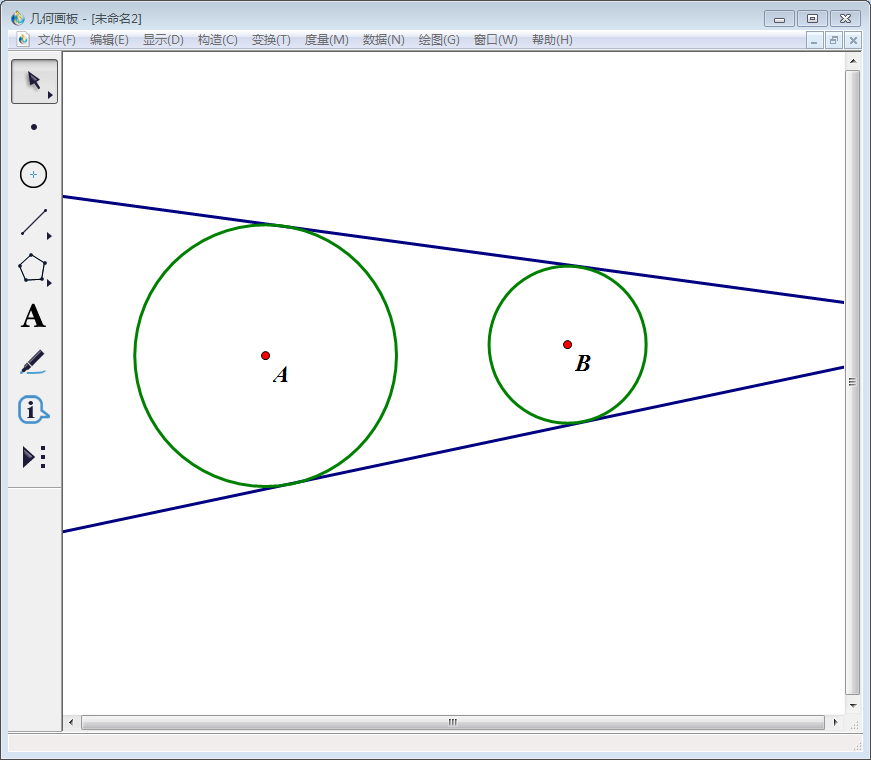Image resolution: width=871 pixels, height=760 pixels.
Task: Click horizontal scrollbar right arrow
Action: [x=836, y=722]
